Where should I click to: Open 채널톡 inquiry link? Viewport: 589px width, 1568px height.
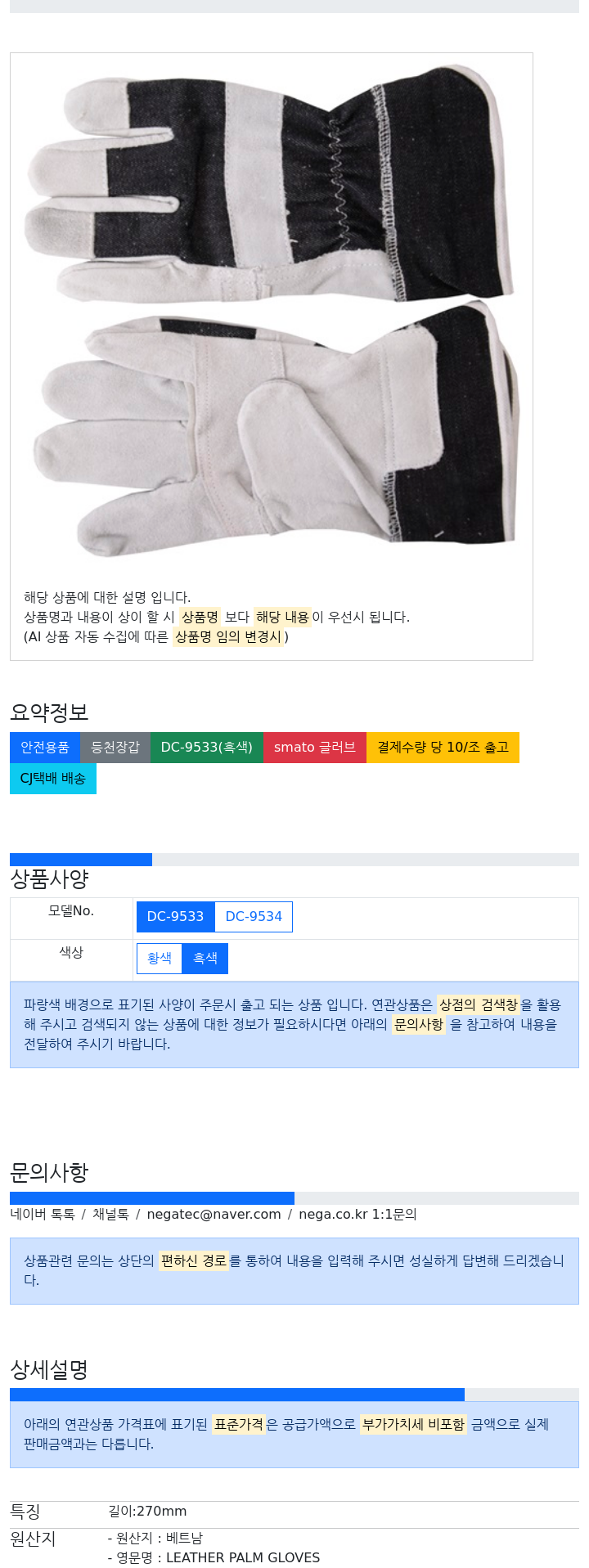[x=110, y=1214]
